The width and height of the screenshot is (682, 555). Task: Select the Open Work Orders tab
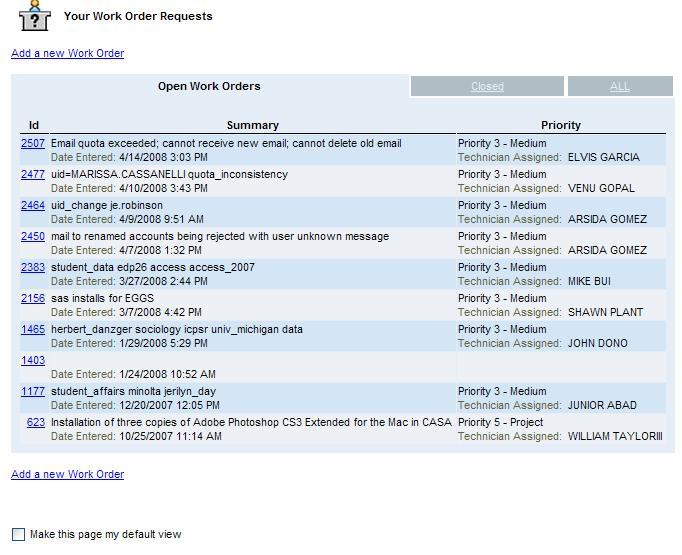click(x=209, y=87)
